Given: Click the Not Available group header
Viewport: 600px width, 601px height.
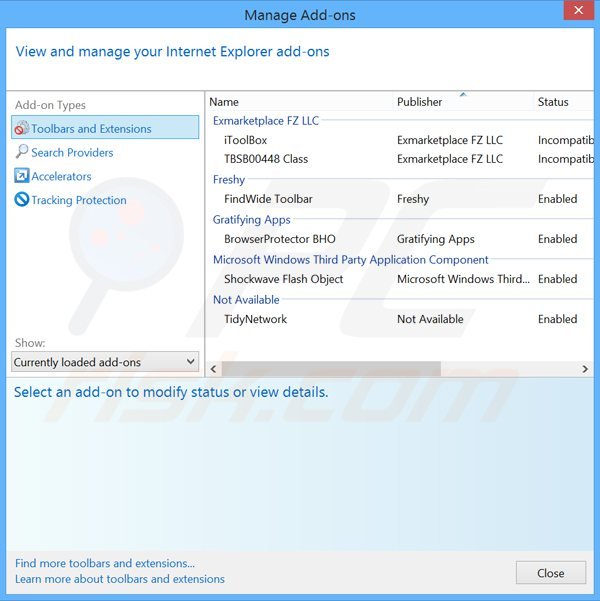Looking at the screenshot, I should [x=246, y=300].
